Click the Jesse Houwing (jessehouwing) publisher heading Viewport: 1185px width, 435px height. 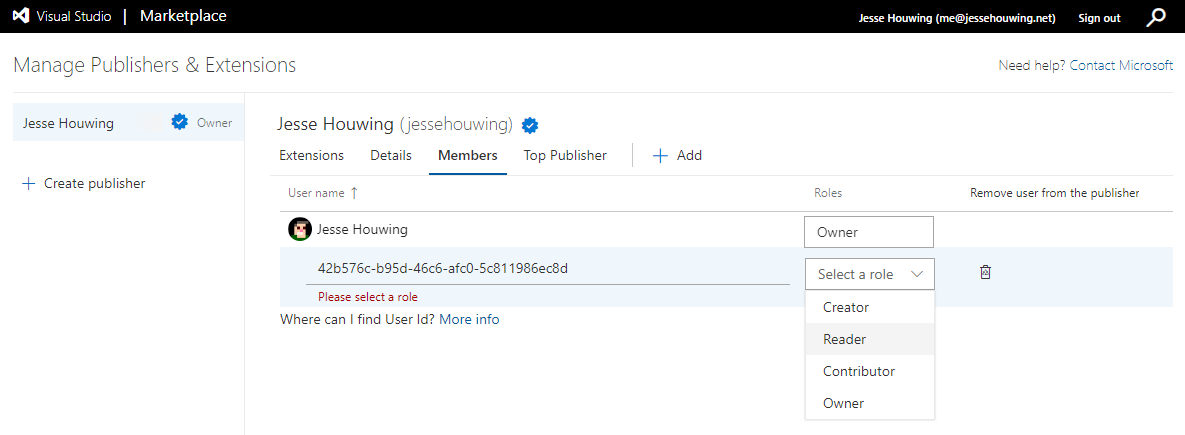click(x=395, y=124)
